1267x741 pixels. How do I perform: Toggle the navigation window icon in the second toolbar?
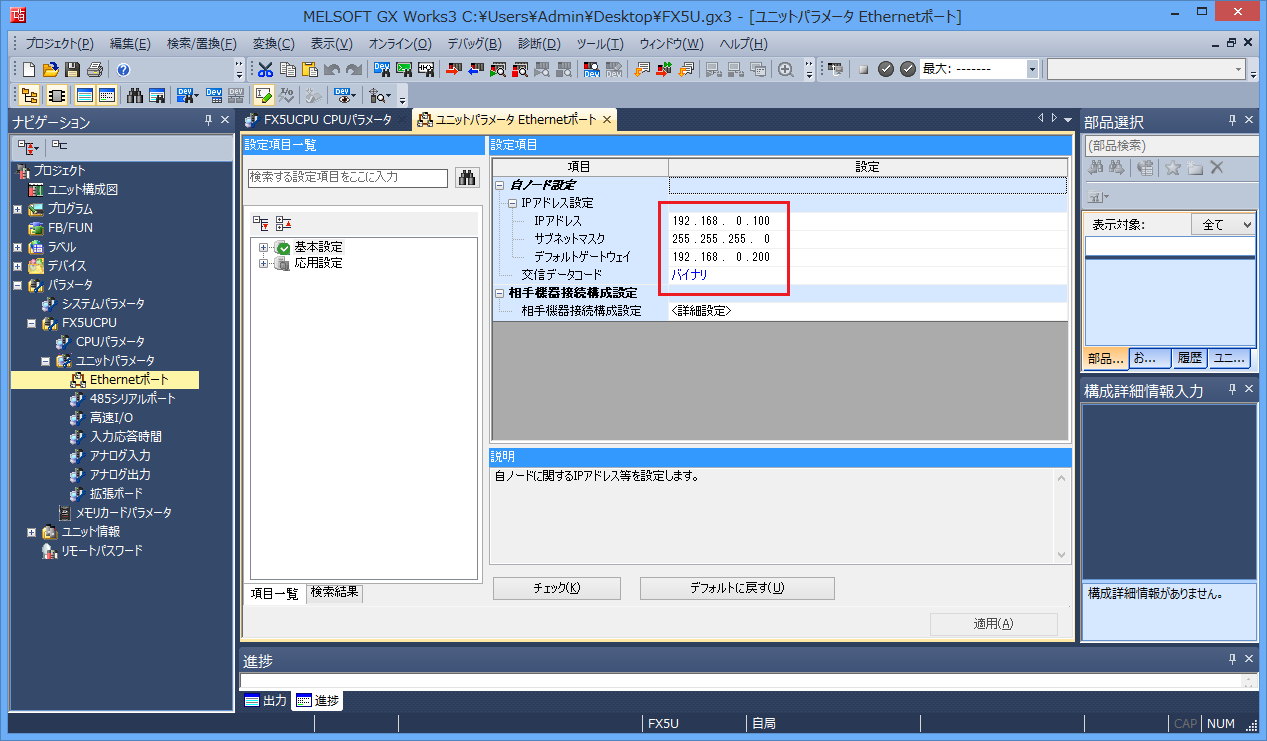(29, 95)
